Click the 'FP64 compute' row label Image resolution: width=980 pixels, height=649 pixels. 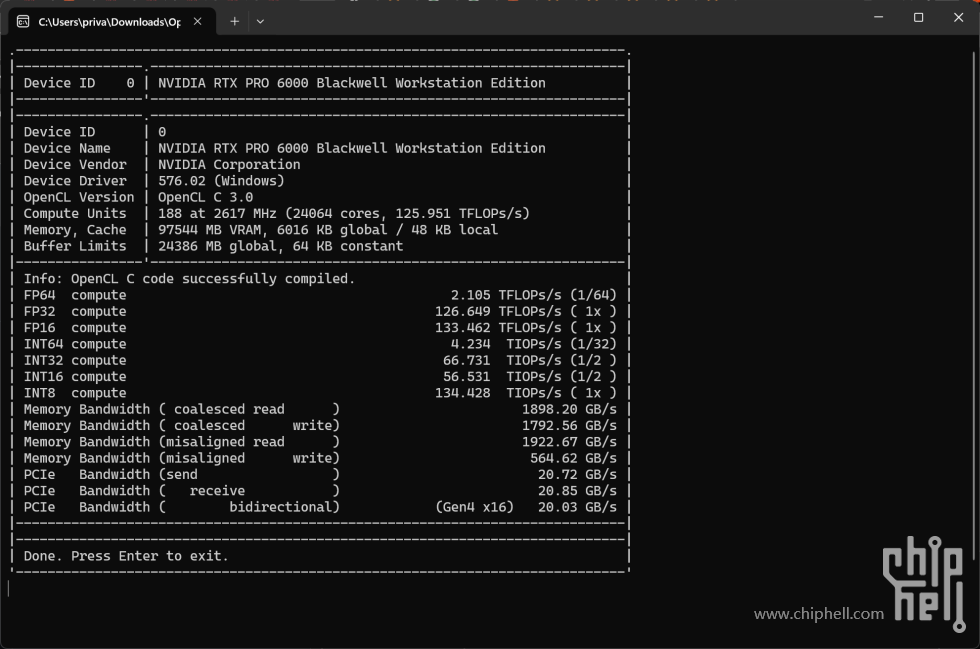coord(75,294)
